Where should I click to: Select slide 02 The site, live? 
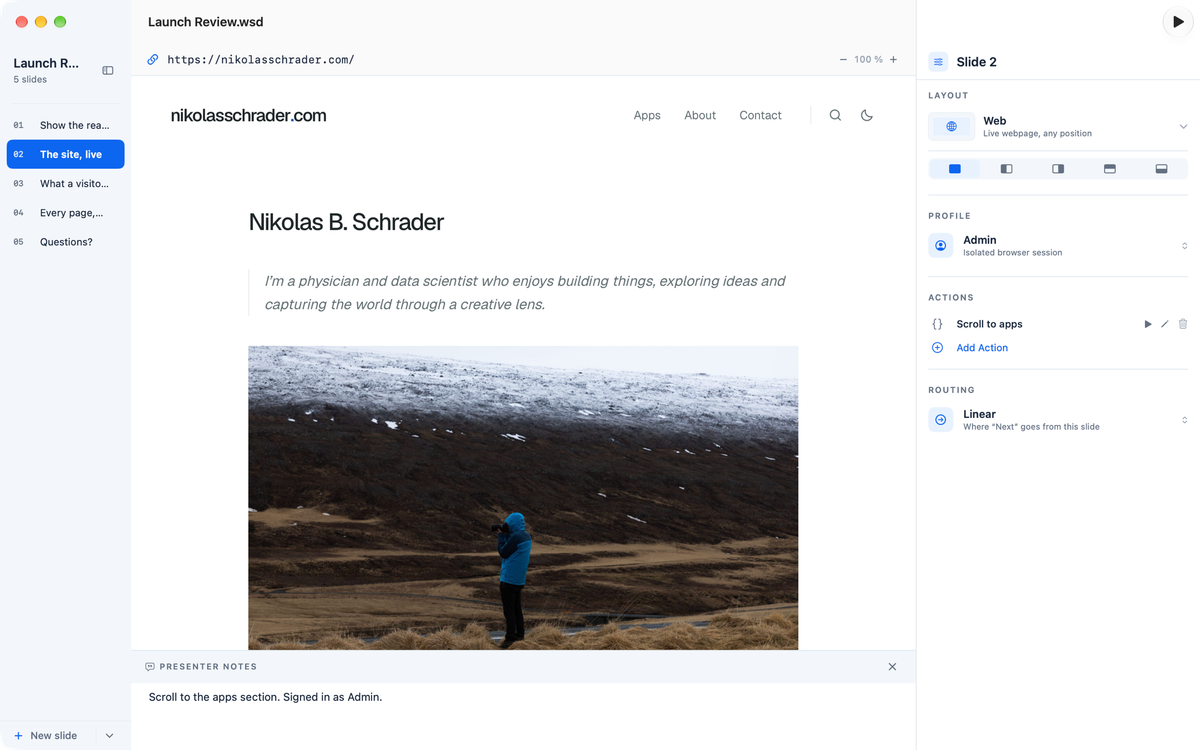65,154
